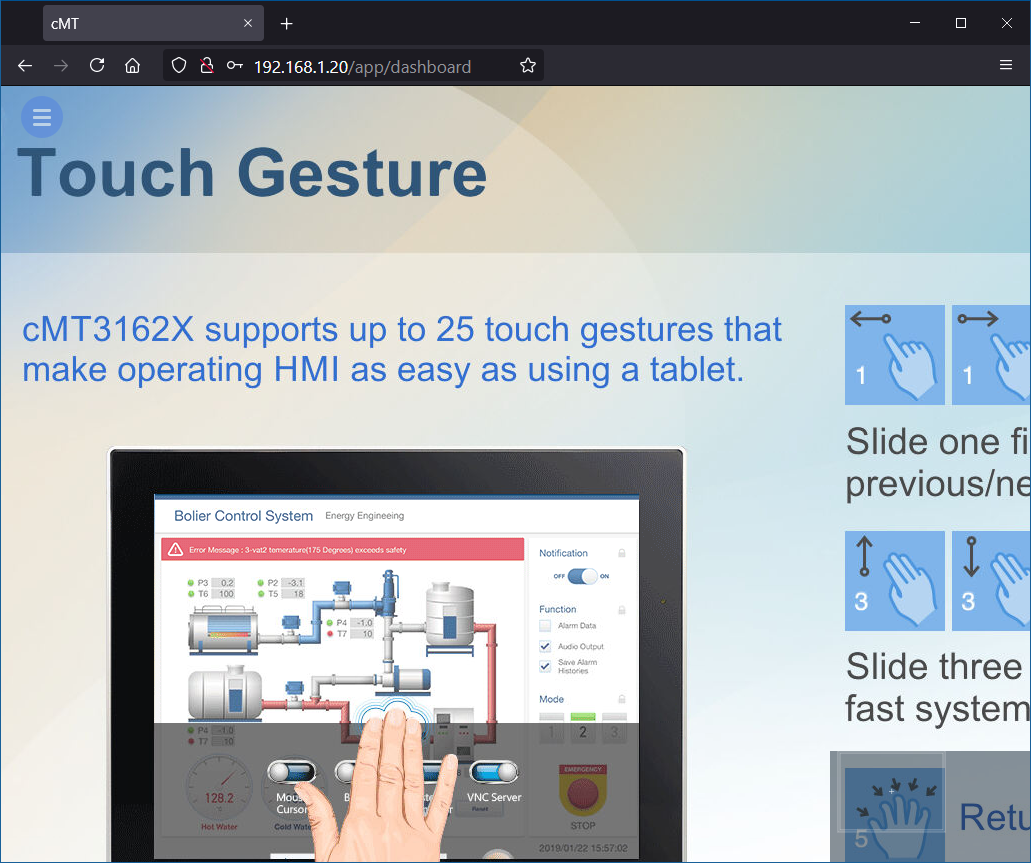1031x863 pixels.
Task: Click the 'Bolier Control System' title
Action: pos(243,516)
